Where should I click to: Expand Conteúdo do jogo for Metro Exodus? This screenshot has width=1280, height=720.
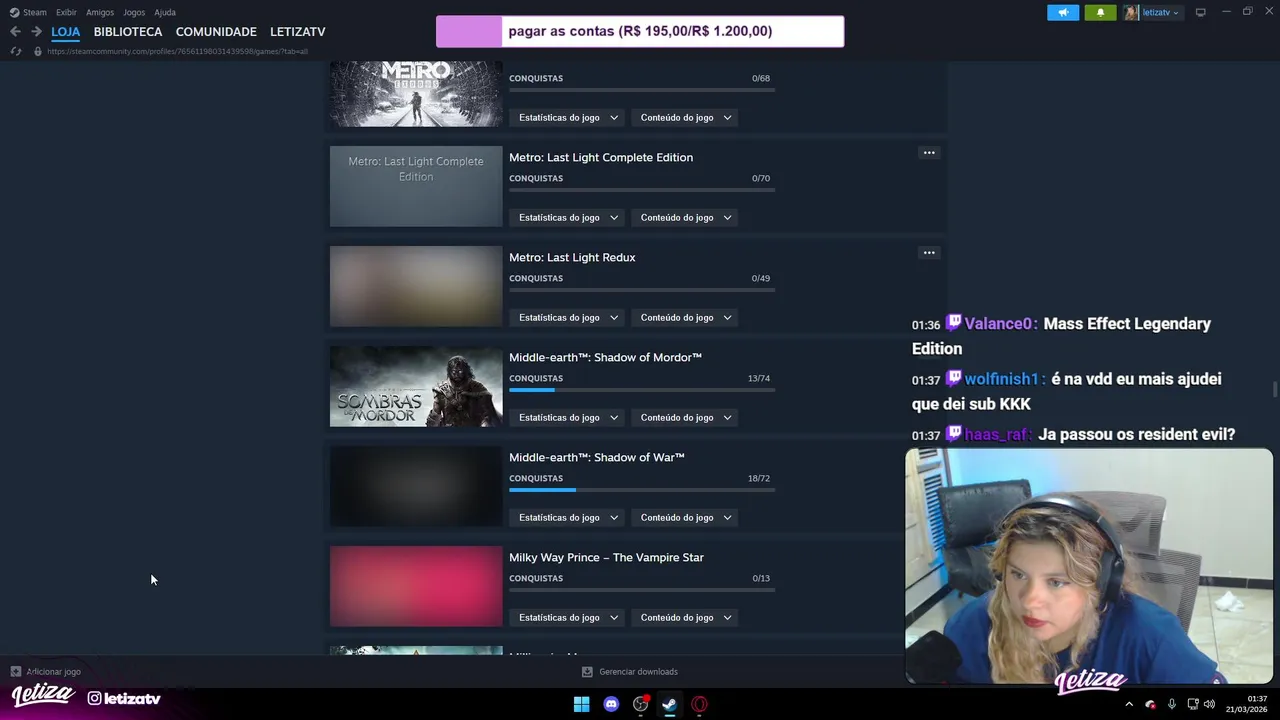[686, 118]
